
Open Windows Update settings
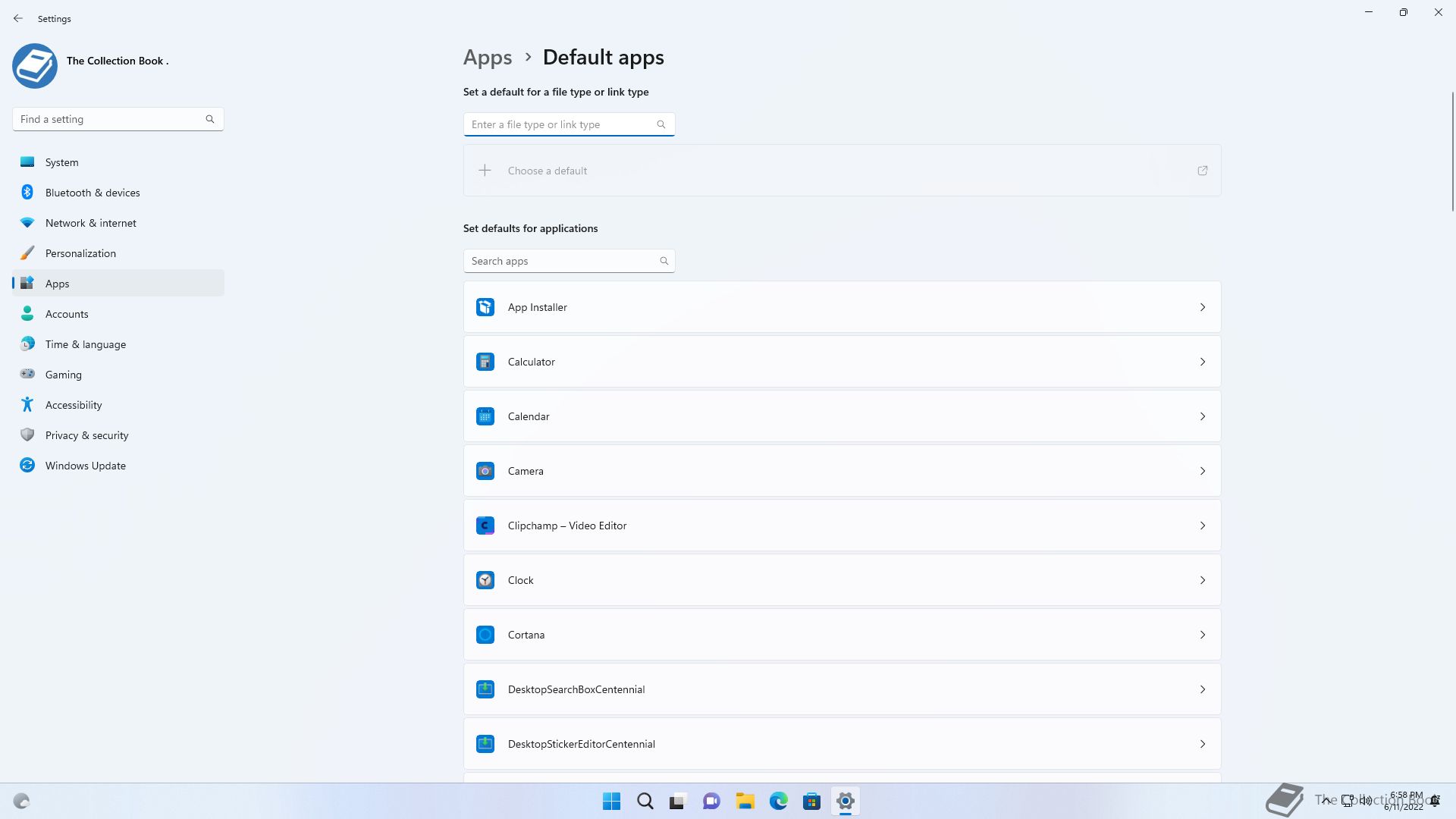click(118, 466)
